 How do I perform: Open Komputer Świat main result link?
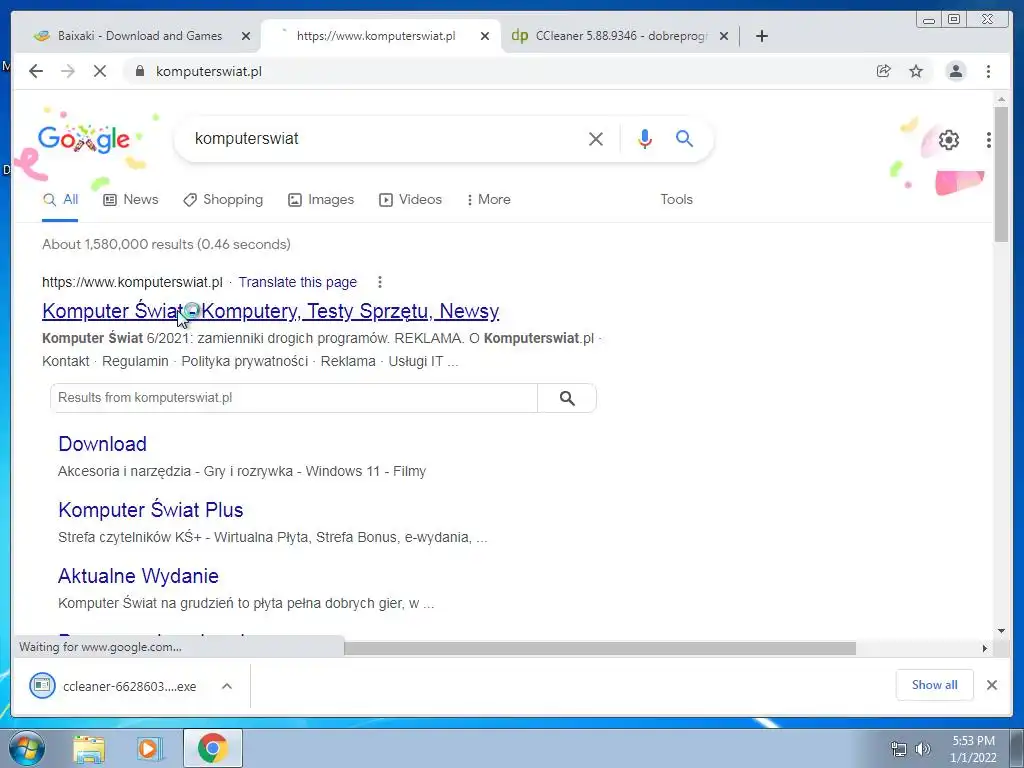[x=270, y=311]
